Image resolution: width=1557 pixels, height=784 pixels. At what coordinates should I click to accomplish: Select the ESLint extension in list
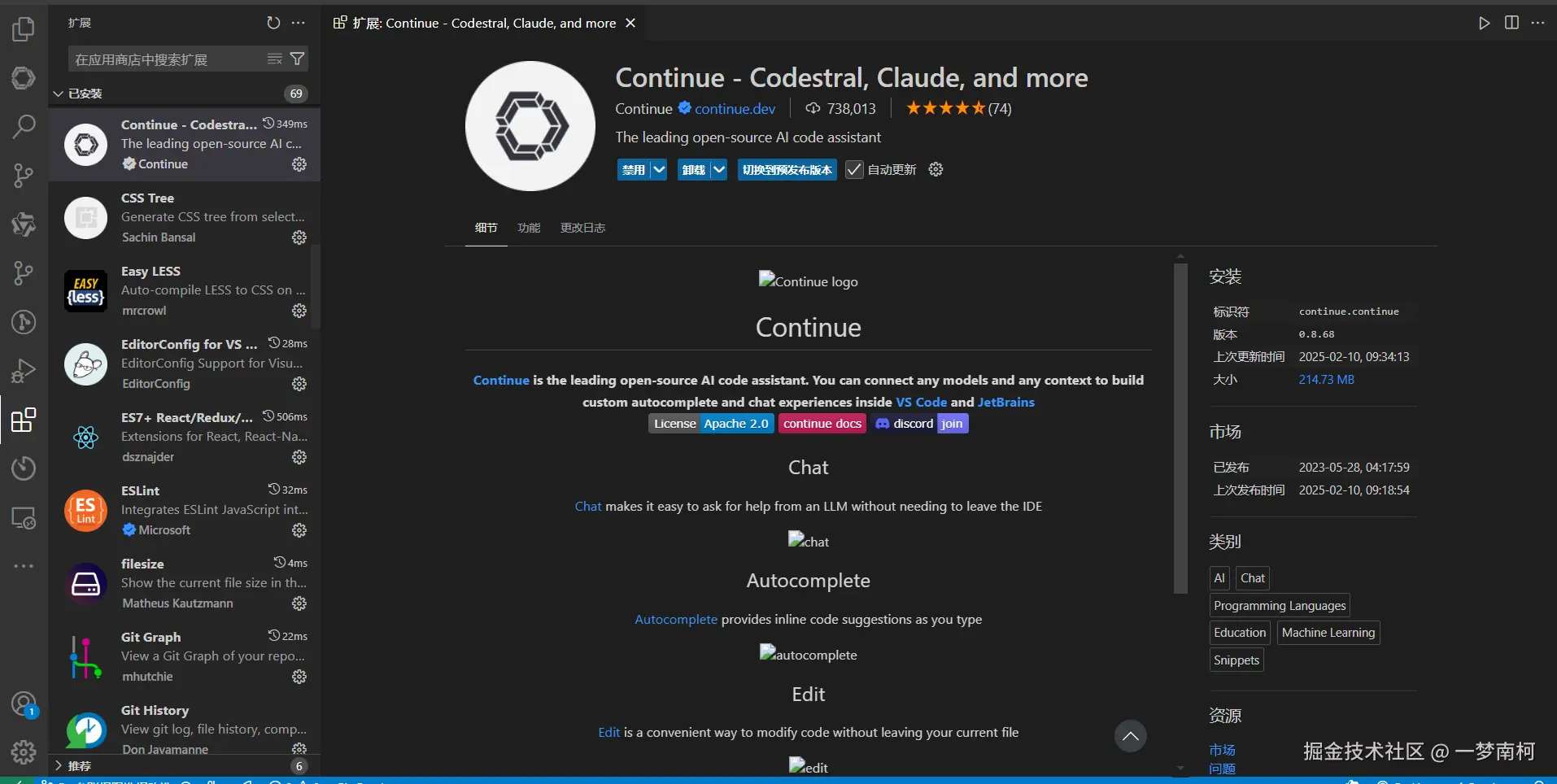click(x=185, y=510)
